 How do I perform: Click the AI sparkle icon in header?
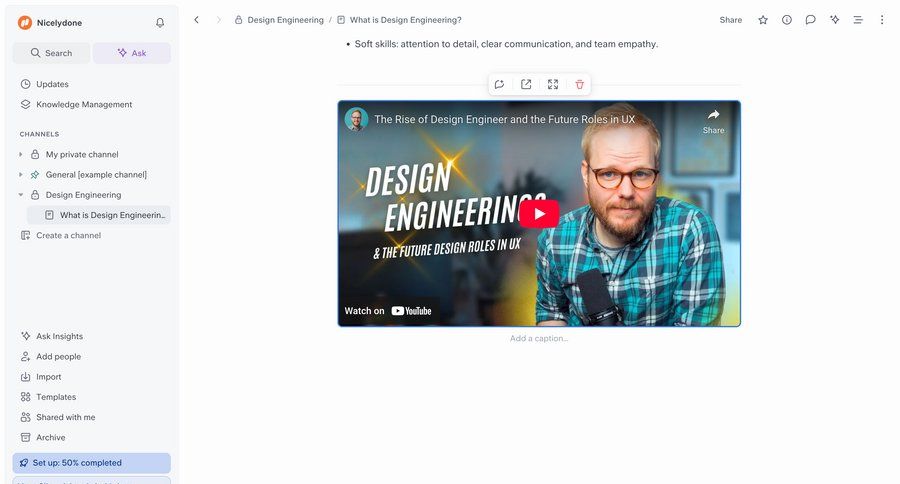tap(834, 20)
